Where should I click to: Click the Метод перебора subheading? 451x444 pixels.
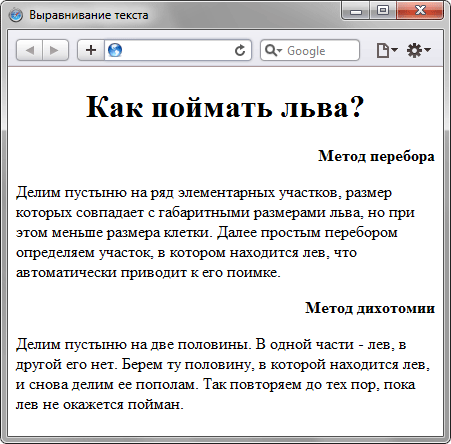pos(376,156)
